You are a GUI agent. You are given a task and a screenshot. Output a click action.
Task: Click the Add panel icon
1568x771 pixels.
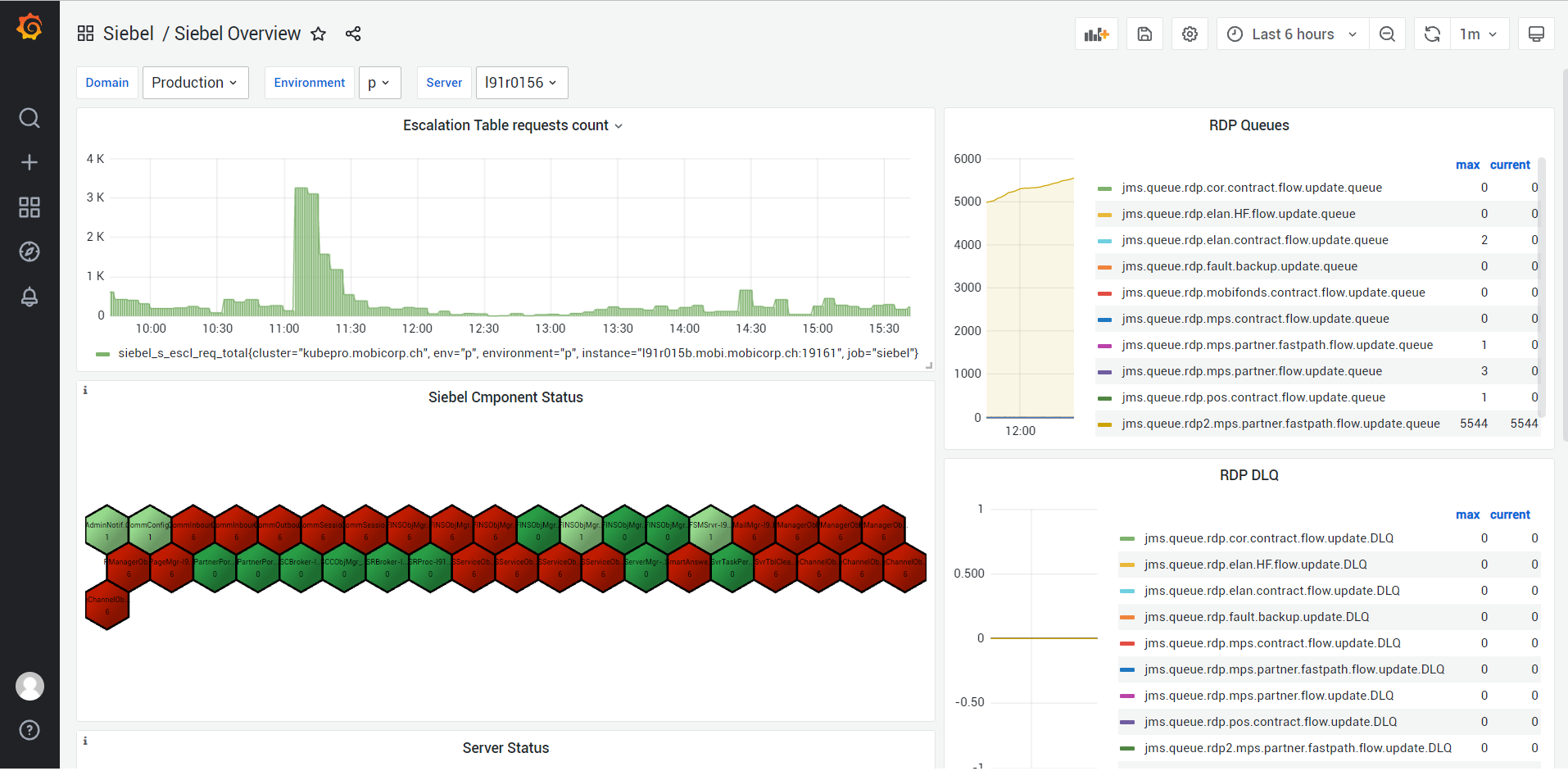pyautogui.click(x=1096, y=34)
